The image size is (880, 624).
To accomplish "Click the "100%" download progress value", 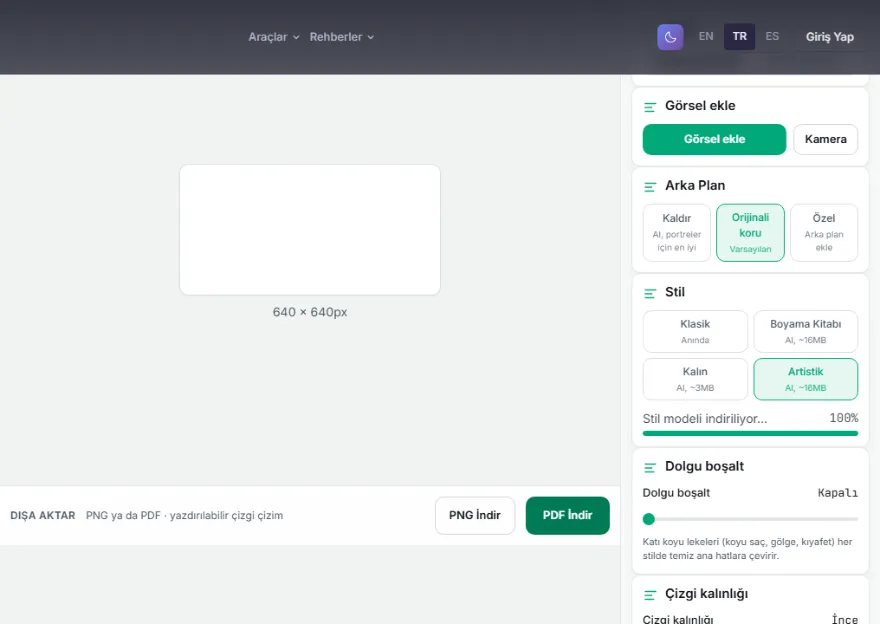I will tap(844, 418).
